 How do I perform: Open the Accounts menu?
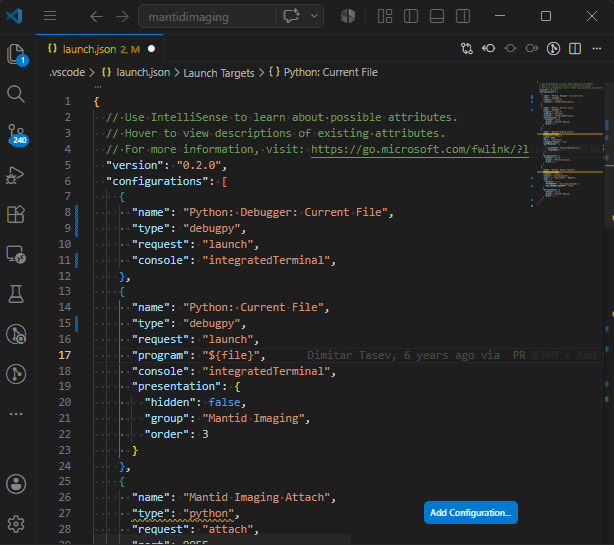(x=16, y=484)
